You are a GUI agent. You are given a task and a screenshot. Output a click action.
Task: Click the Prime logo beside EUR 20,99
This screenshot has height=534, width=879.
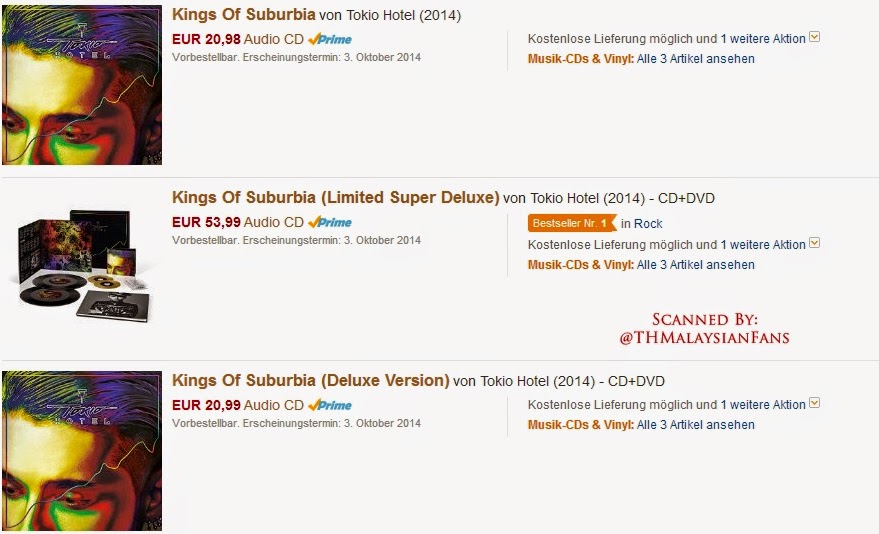(x=330, y=405)
